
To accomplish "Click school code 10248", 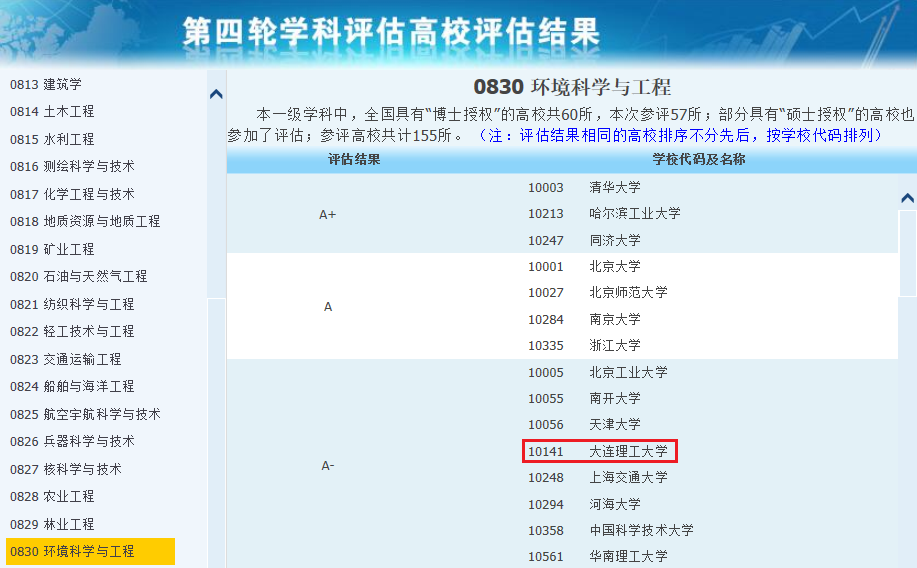I will tap(546, 478).
